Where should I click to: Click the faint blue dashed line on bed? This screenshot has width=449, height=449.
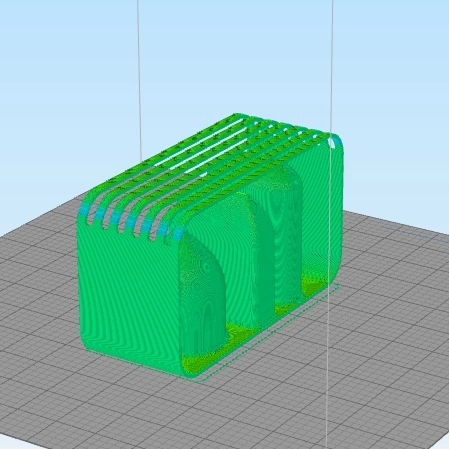pos(416,233)
